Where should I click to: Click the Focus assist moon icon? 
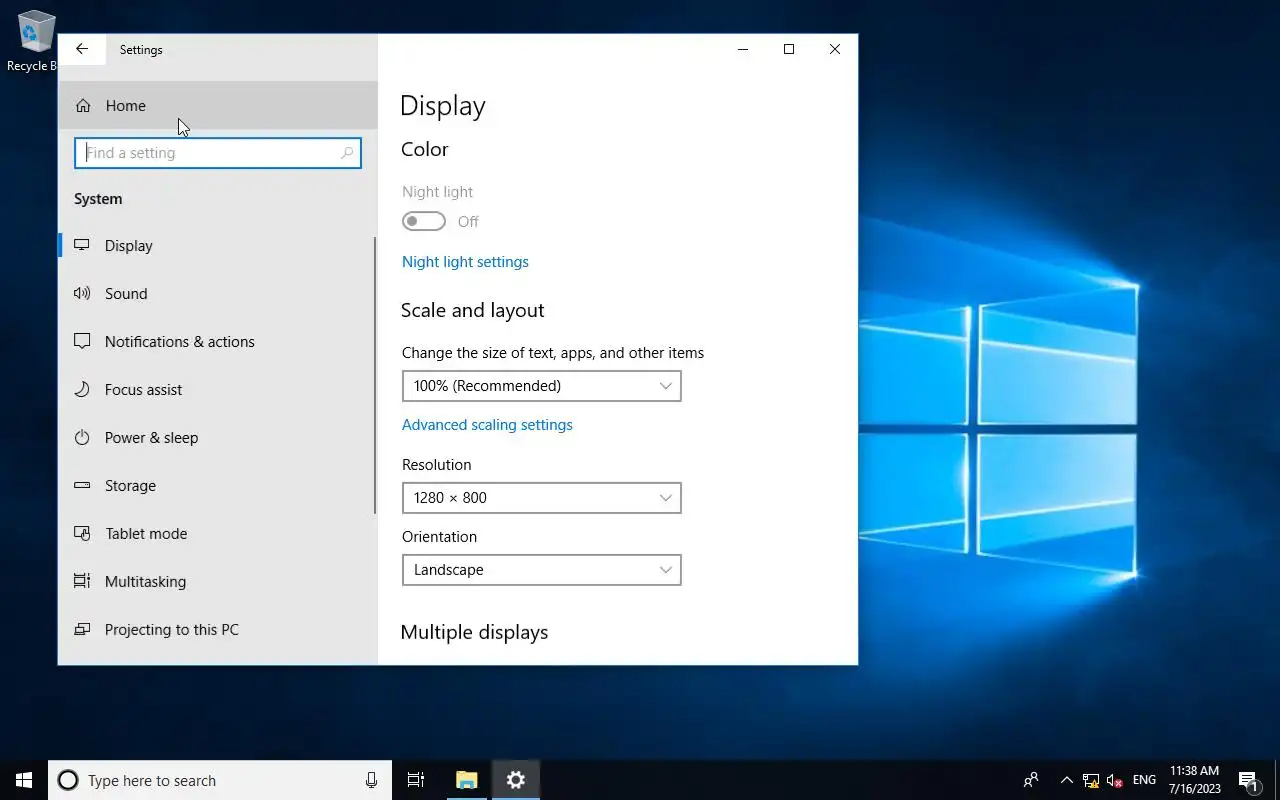coord(82,389)
